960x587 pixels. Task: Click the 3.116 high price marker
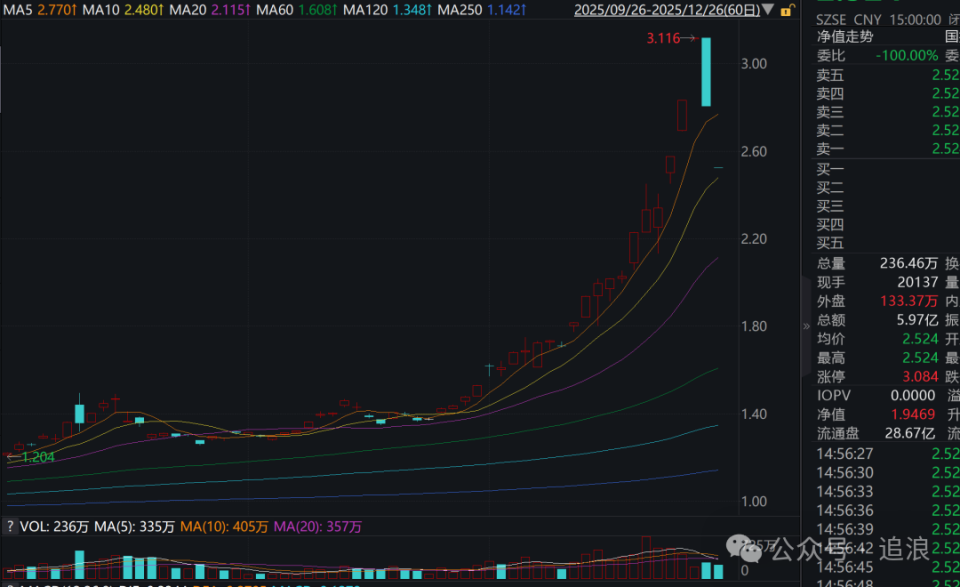(664, 39)
